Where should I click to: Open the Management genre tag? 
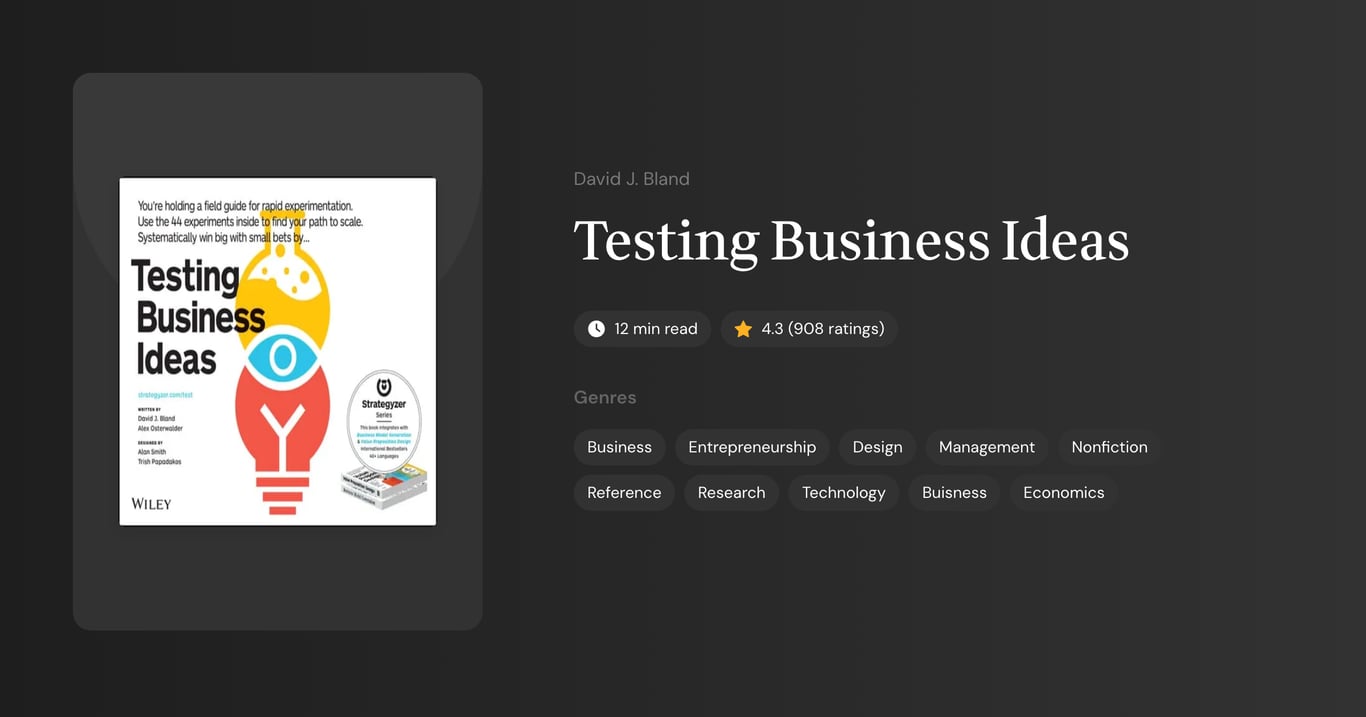tap(986, 447)
